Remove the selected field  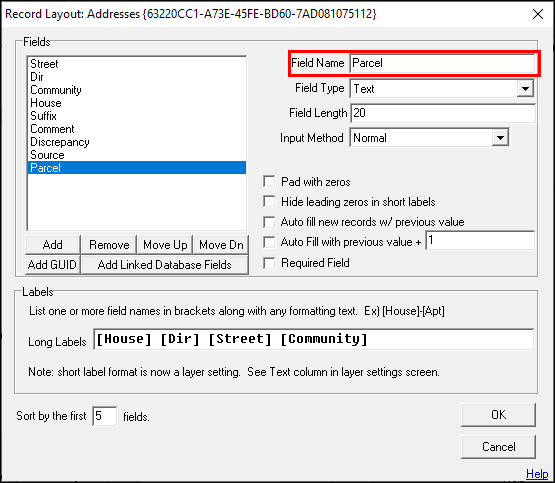tap(109, 245)
